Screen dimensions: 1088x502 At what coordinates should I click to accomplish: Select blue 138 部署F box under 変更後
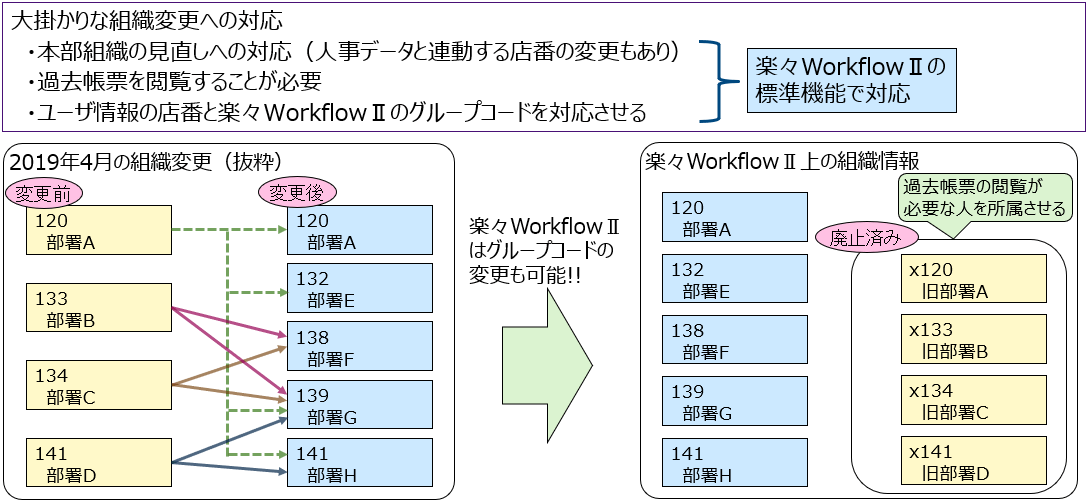tap(360, 346)
